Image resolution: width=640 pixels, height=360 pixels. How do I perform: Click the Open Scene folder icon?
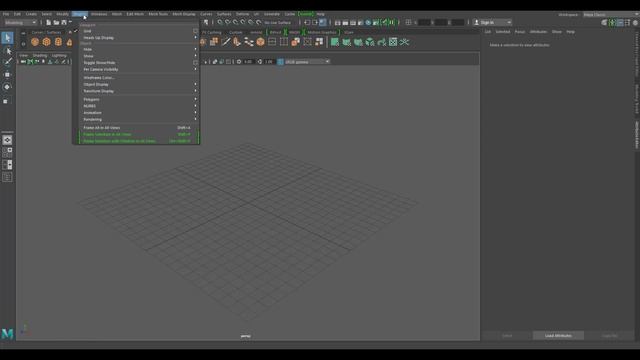56,22
